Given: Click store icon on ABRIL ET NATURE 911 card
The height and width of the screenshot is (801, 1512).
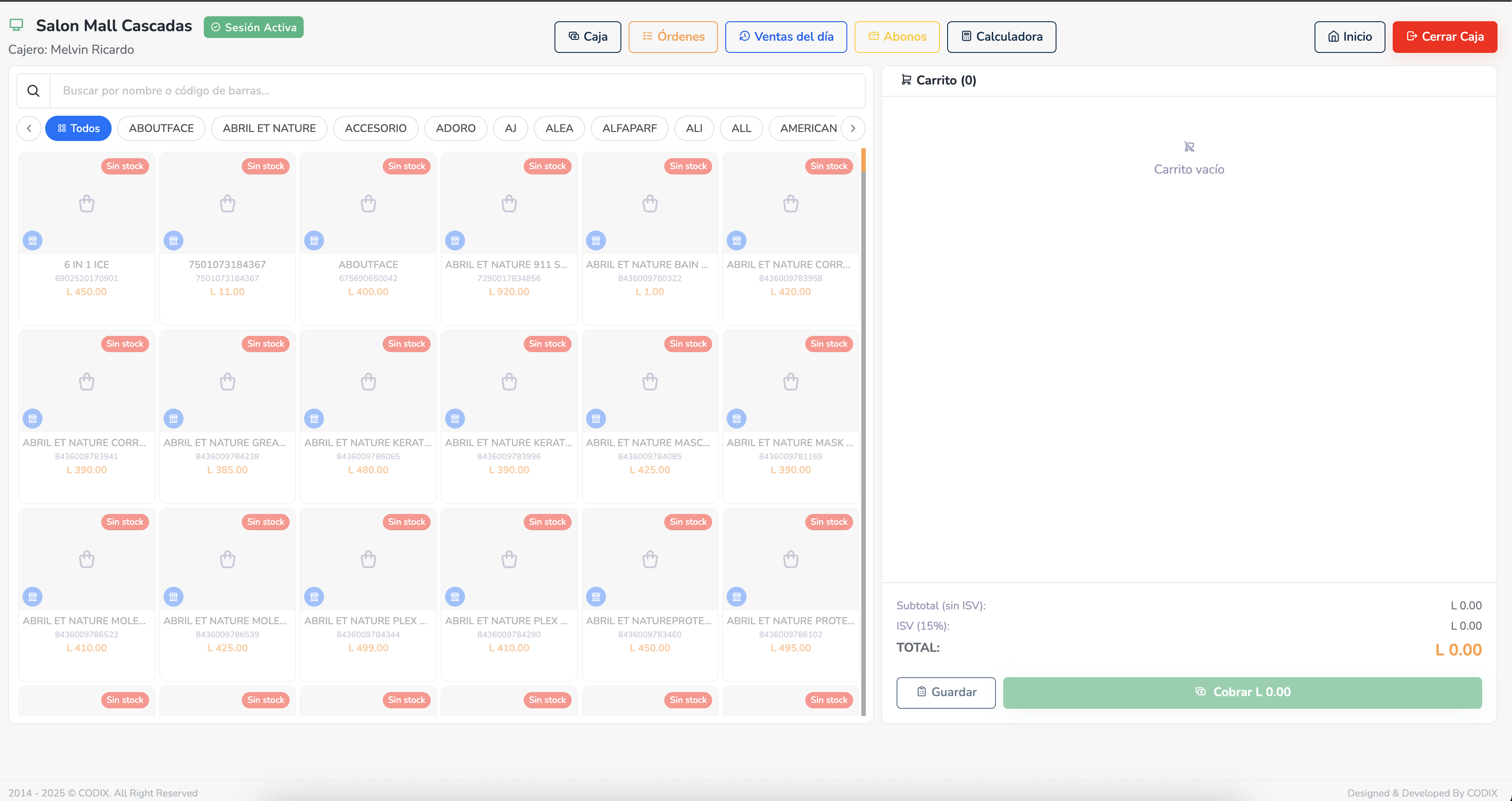Looking at the screenshot, I should [x=455, y=241].
